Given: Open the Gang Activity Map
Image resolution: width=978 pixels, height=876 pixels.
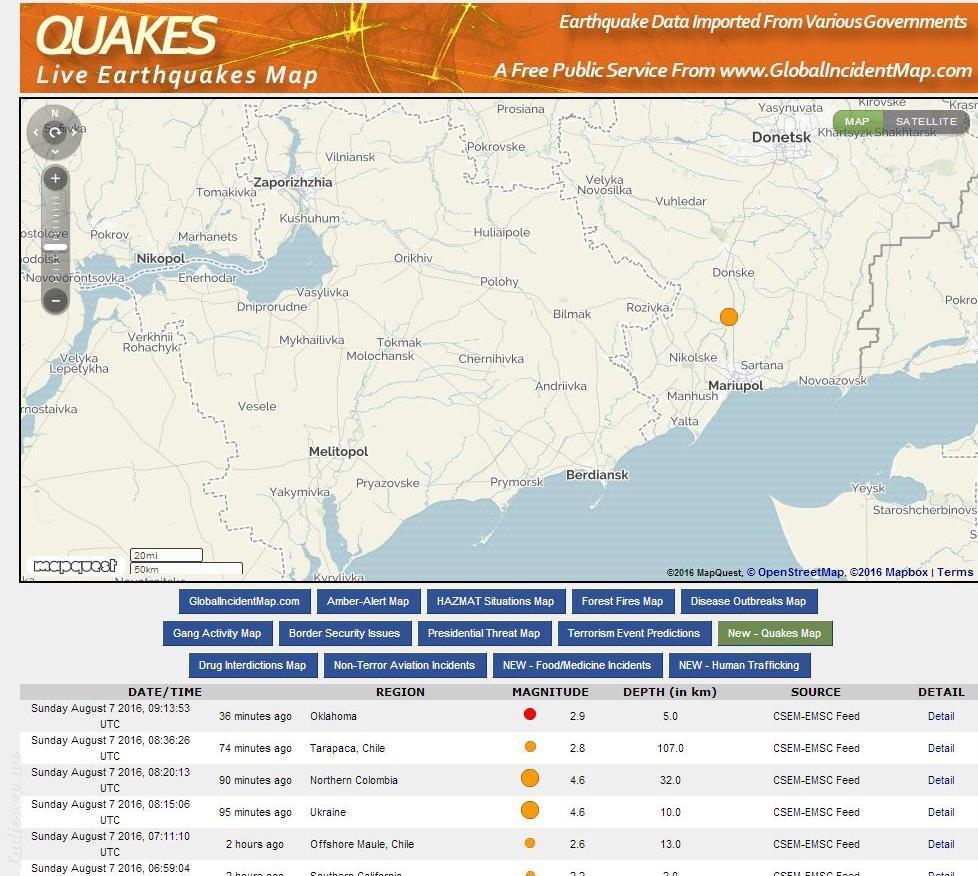Looking at the screenshot, I should pyautogui.click(x=217, y=633).
